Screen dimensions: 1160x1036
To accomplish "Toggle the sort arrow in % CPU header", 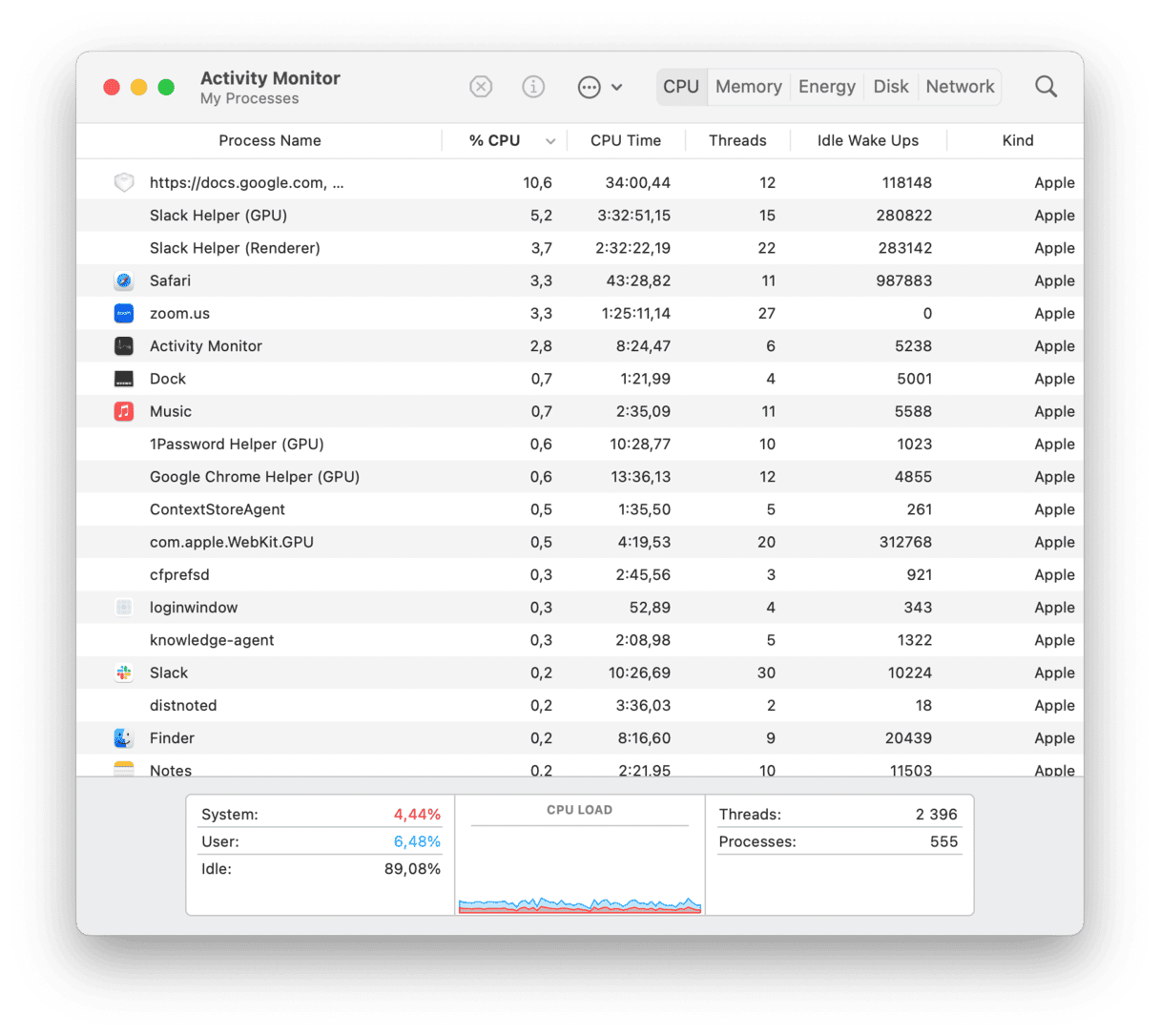I will [x=550, y=141].
